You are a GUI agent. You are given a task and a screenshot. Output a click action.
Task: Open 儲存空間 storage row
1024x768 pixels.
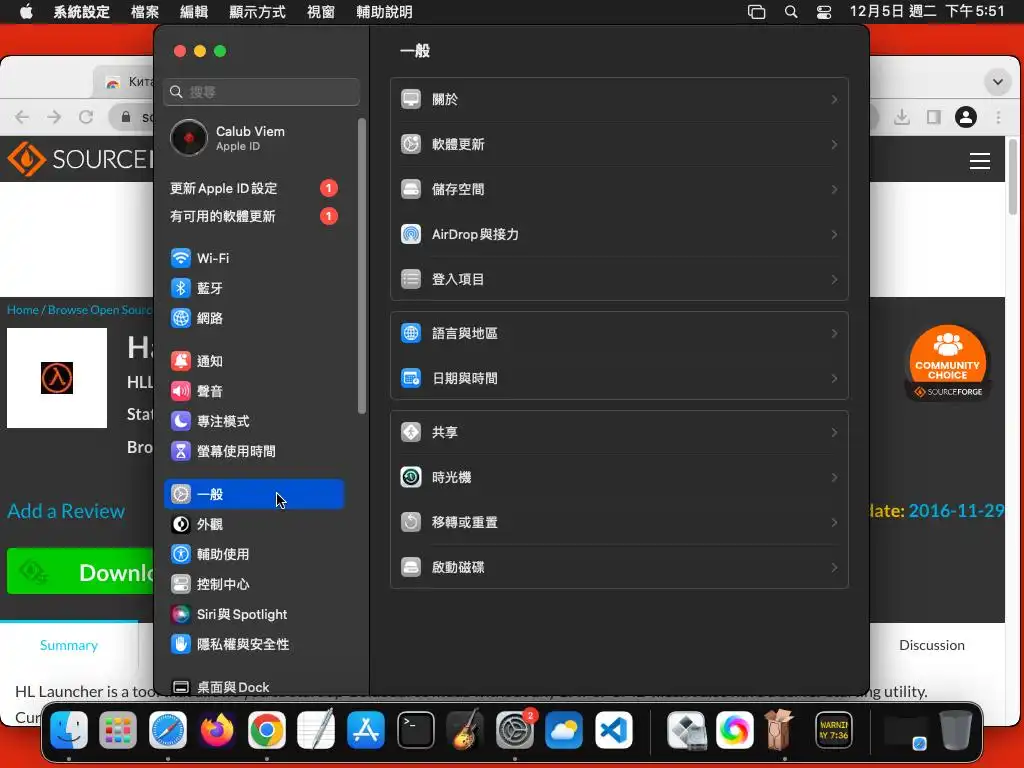(619, 189)
